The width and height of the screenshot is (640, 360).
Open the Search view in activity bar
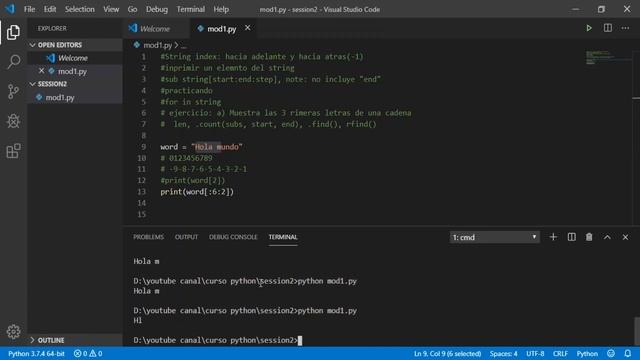pos(13,62)
